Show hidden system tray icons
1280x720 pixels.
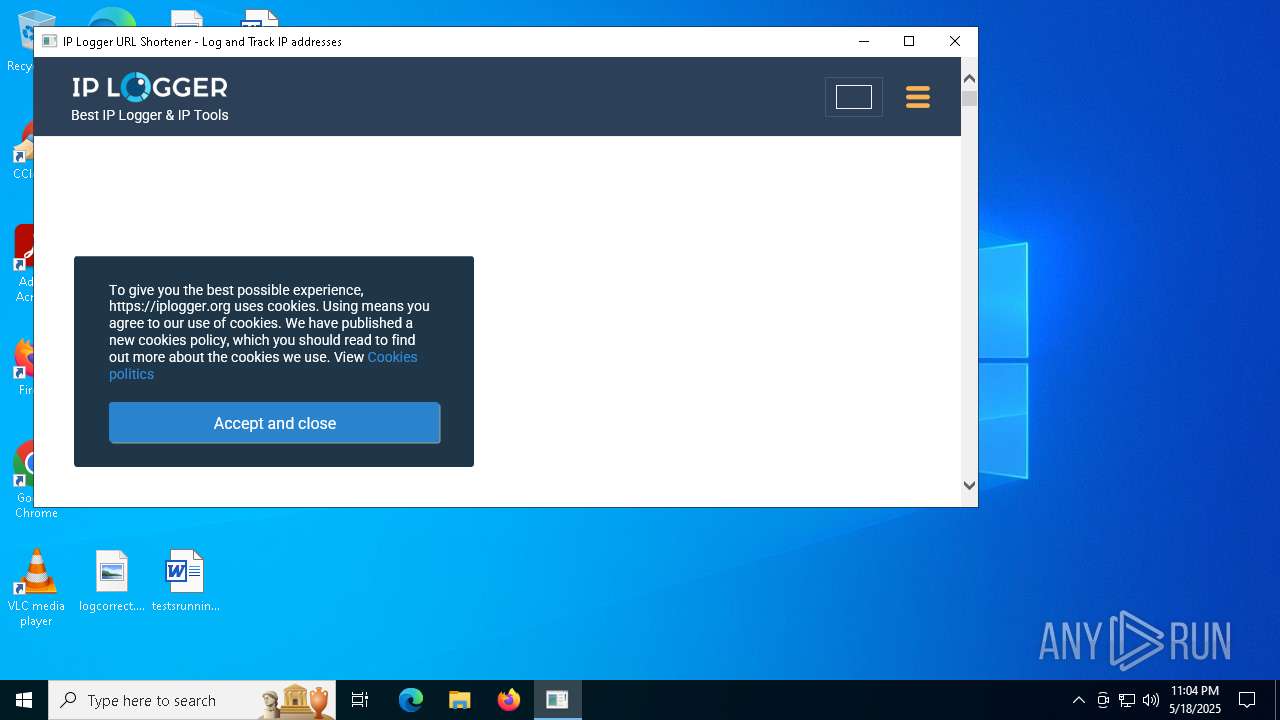pyautogui.click(x=1079, y=700)
